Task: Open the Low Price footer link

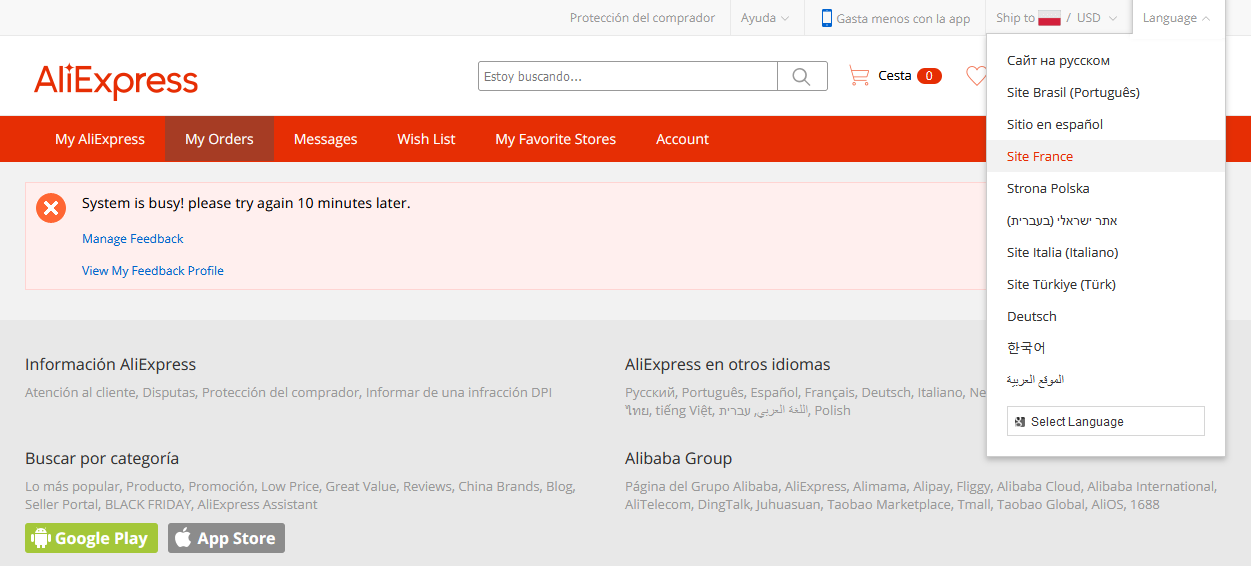Action: point(289,486)
